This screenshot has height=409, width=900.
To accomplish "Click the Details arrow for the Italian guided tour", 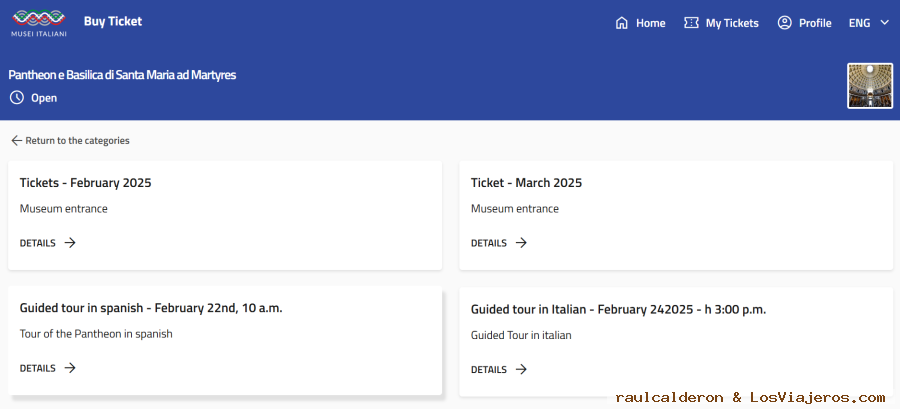I will (521, 369).
